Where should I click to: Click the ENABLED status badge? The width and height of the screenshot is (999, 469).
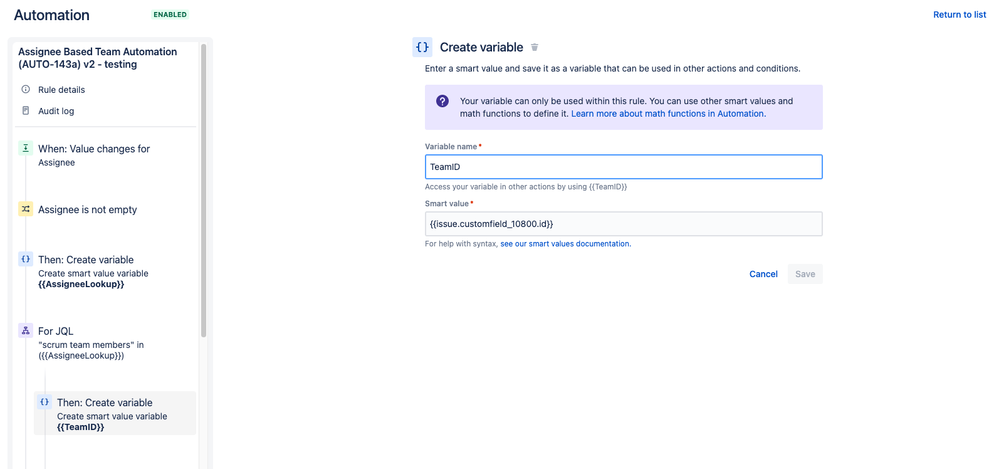[x=170, y=14]
